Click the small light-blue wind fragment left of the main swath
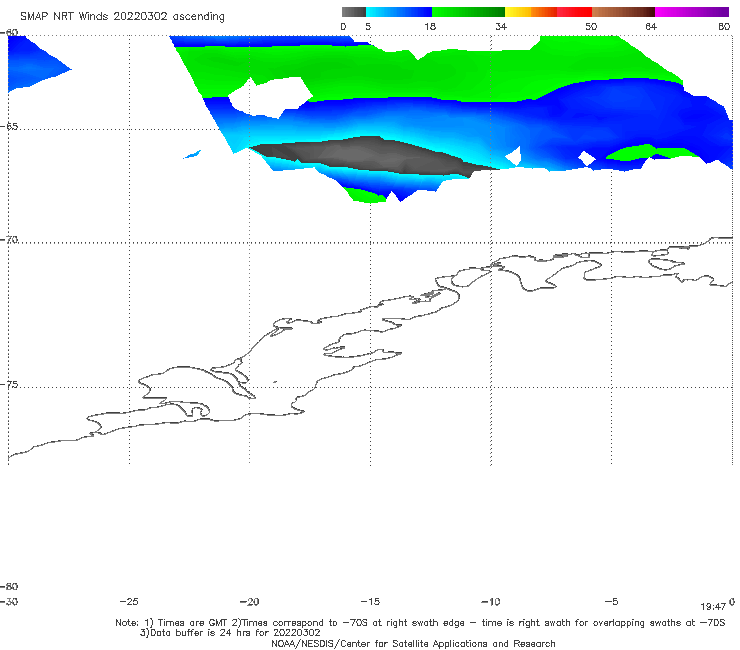Image resolution: width=740 pixels, height=650 pixels. click(x=192, y=154)
